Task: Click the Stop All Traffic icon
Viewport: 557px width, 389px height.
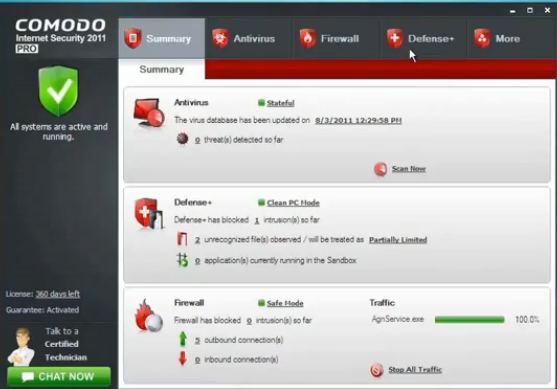Action: coord(377,370)
